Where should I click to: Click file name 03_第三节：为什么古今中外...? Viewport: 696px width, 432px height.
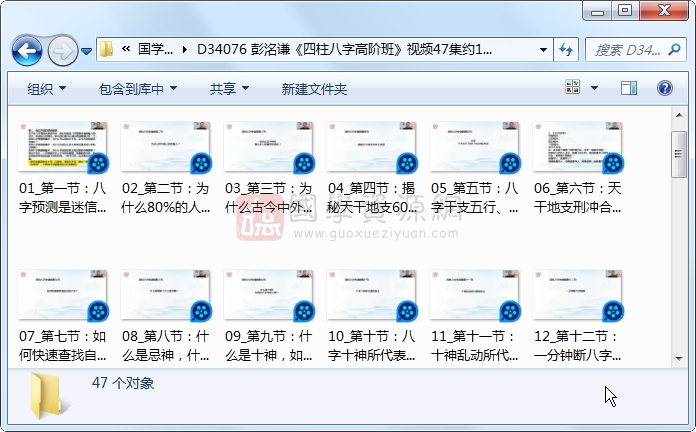point(269,198)
